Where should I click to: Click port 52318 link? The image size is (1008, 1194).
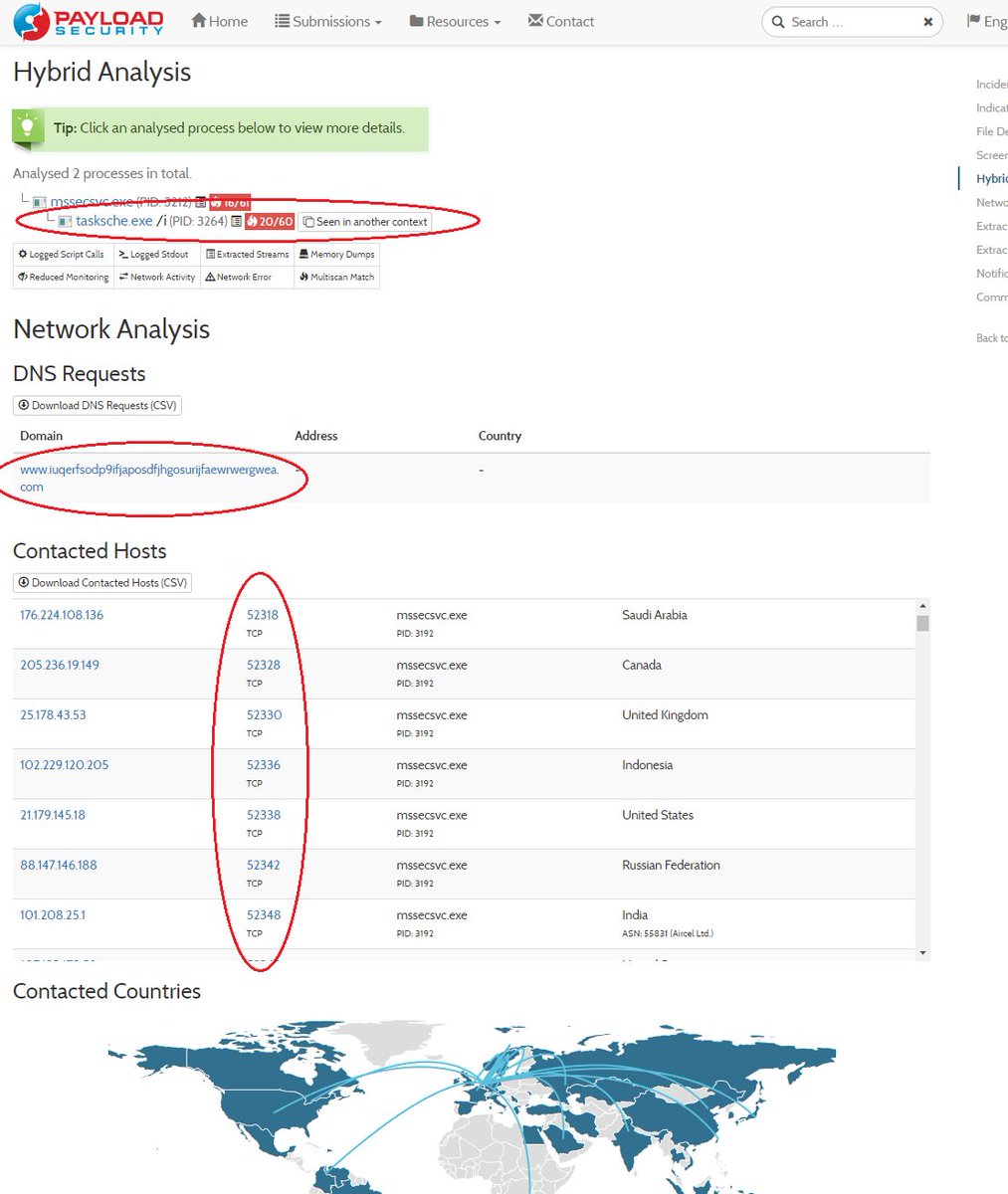pos(264,615)
